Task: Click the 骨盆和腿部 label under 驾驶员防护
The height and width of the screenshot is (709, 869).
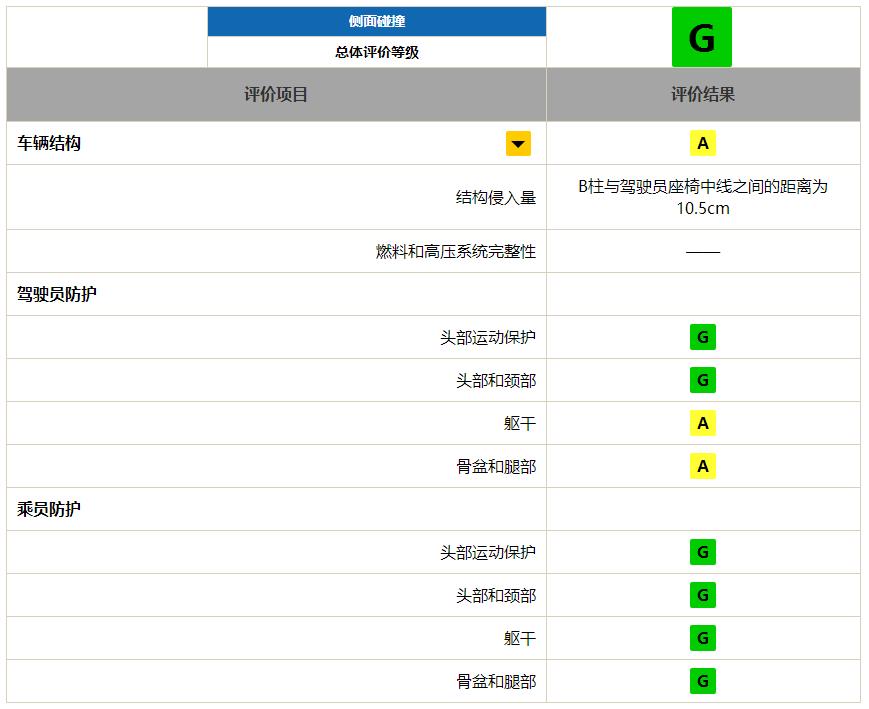Action: point(496,467)
